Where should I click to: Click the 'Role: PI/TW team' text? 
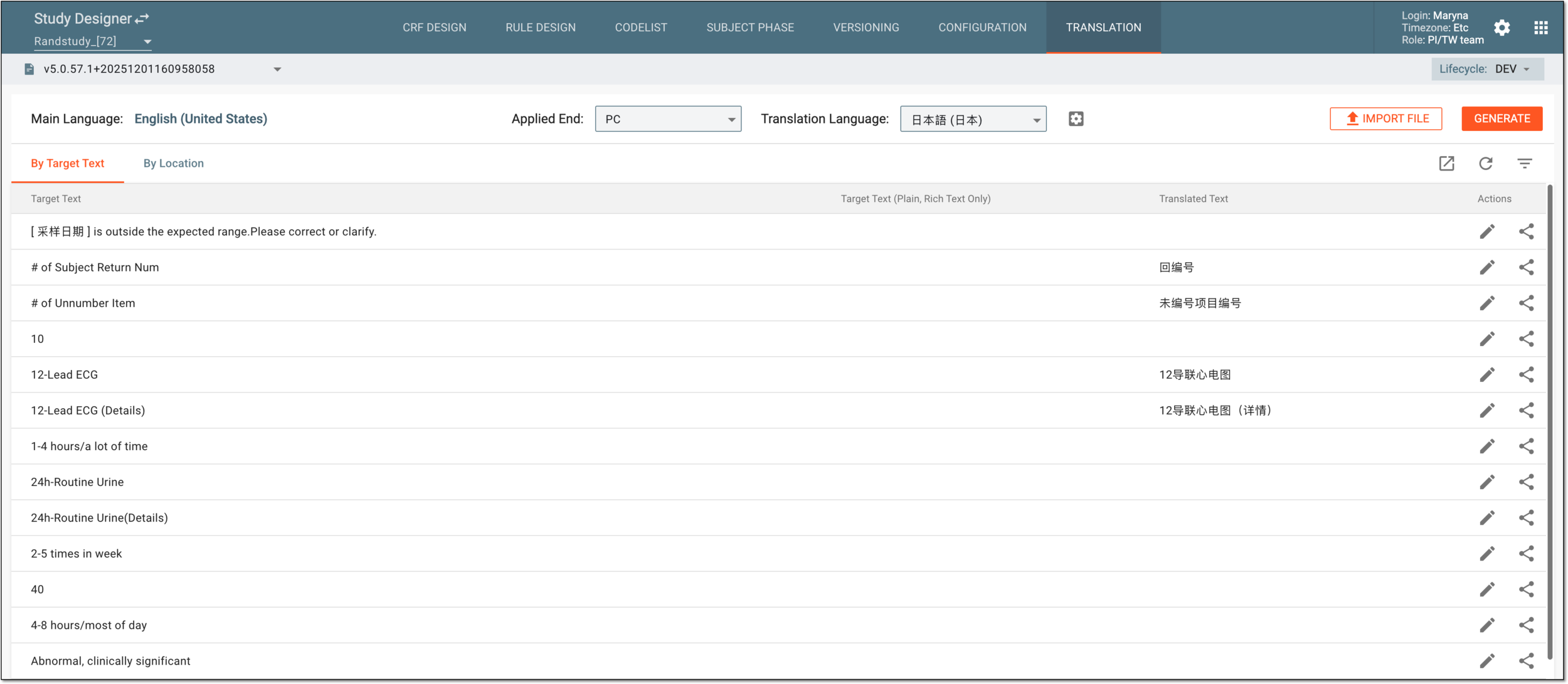(x=1442, y=40)
